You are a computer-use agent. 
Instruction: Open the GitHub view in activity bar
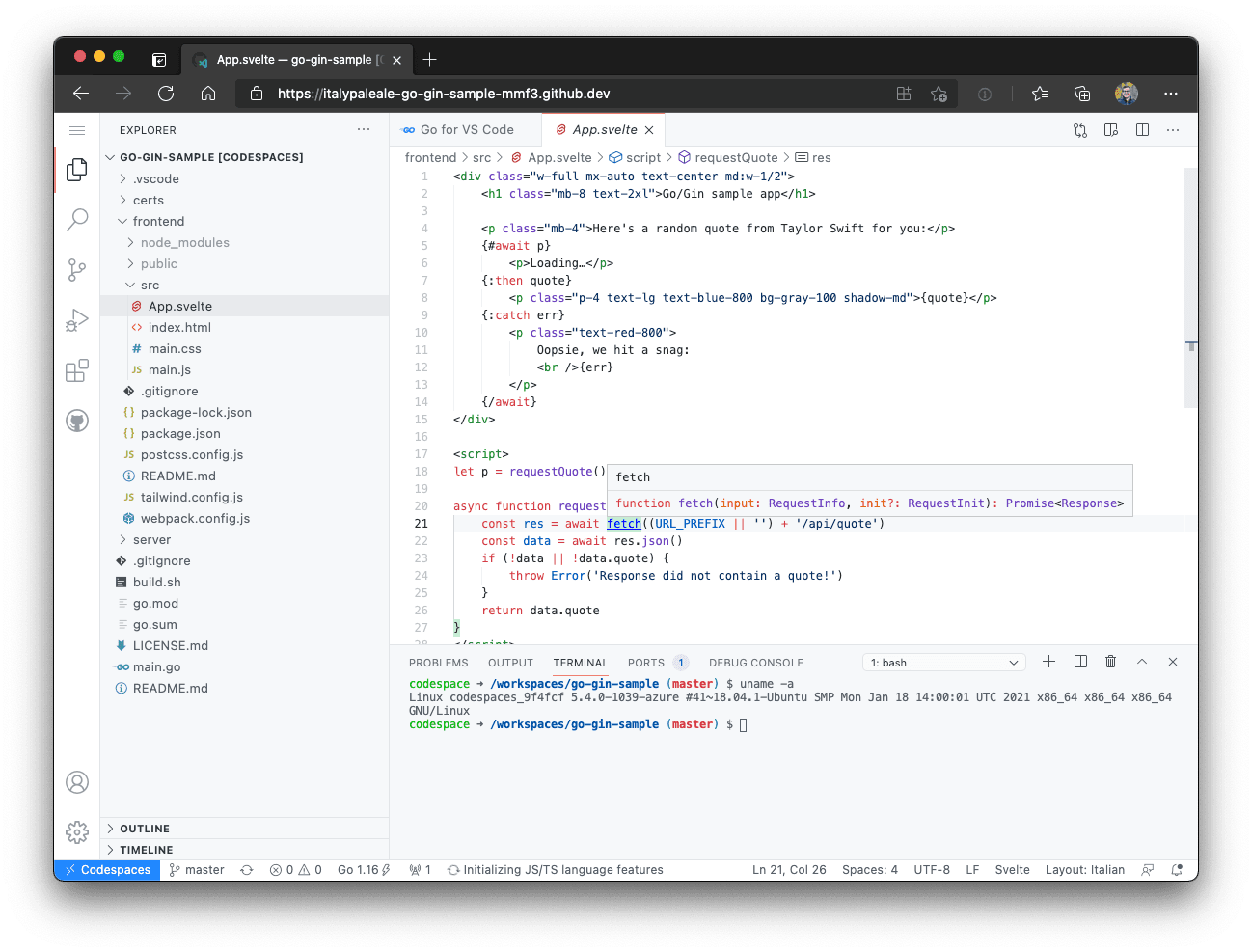point(77,421)
